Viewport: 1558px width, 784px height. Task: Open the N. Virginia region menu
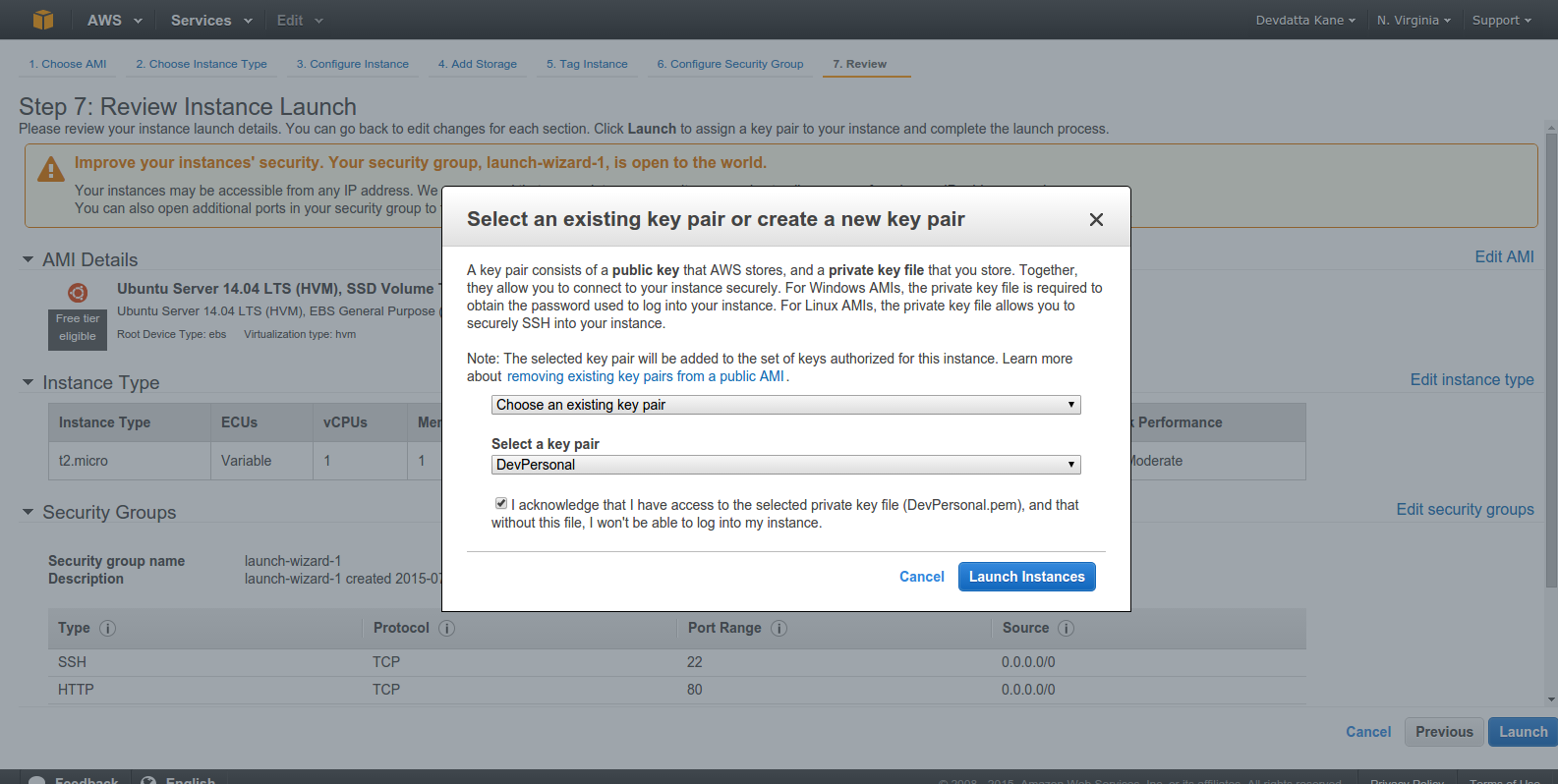point(1414,20)
